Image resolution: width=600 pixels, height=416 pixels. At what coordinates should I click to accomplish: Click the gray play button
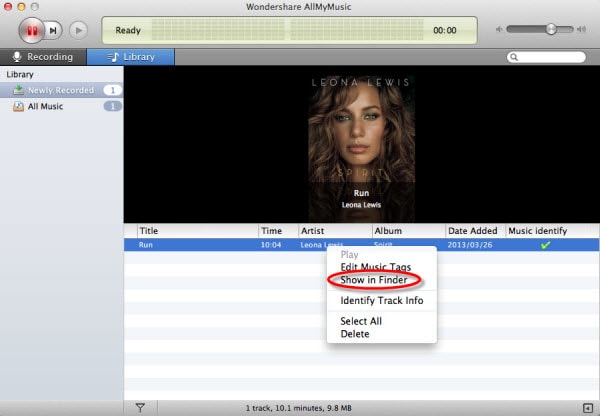click(x=78, y=30)
